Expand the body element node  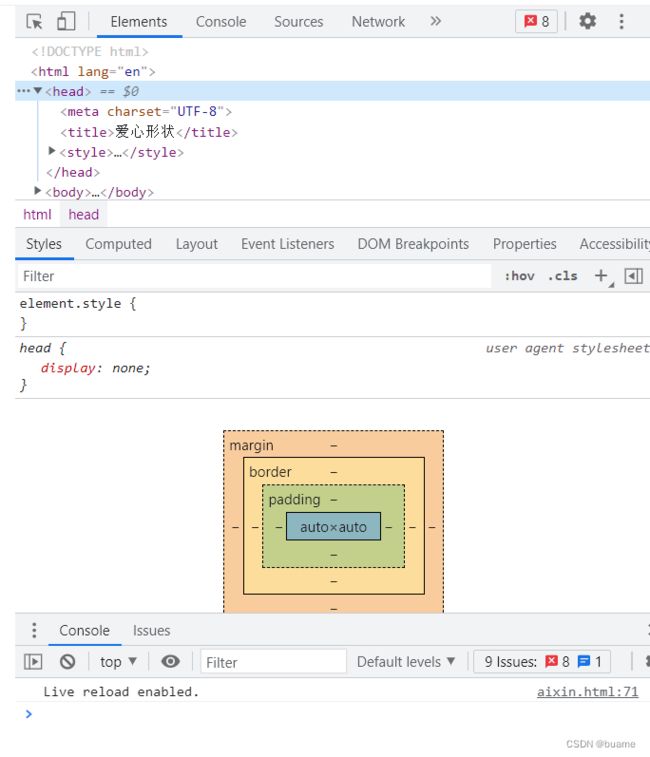click(38, 191)
